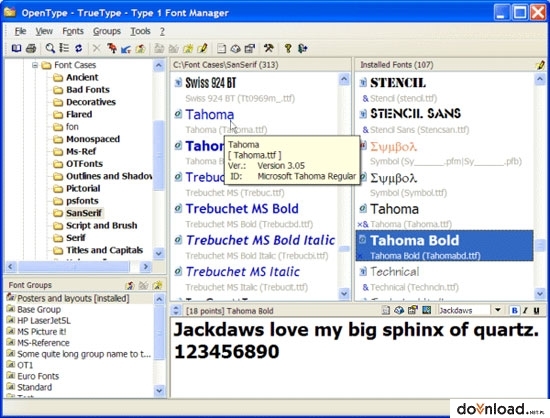Click the open book icon in toolbar
The height and width of the screenshot is (418, 550).
click(16, 48)
